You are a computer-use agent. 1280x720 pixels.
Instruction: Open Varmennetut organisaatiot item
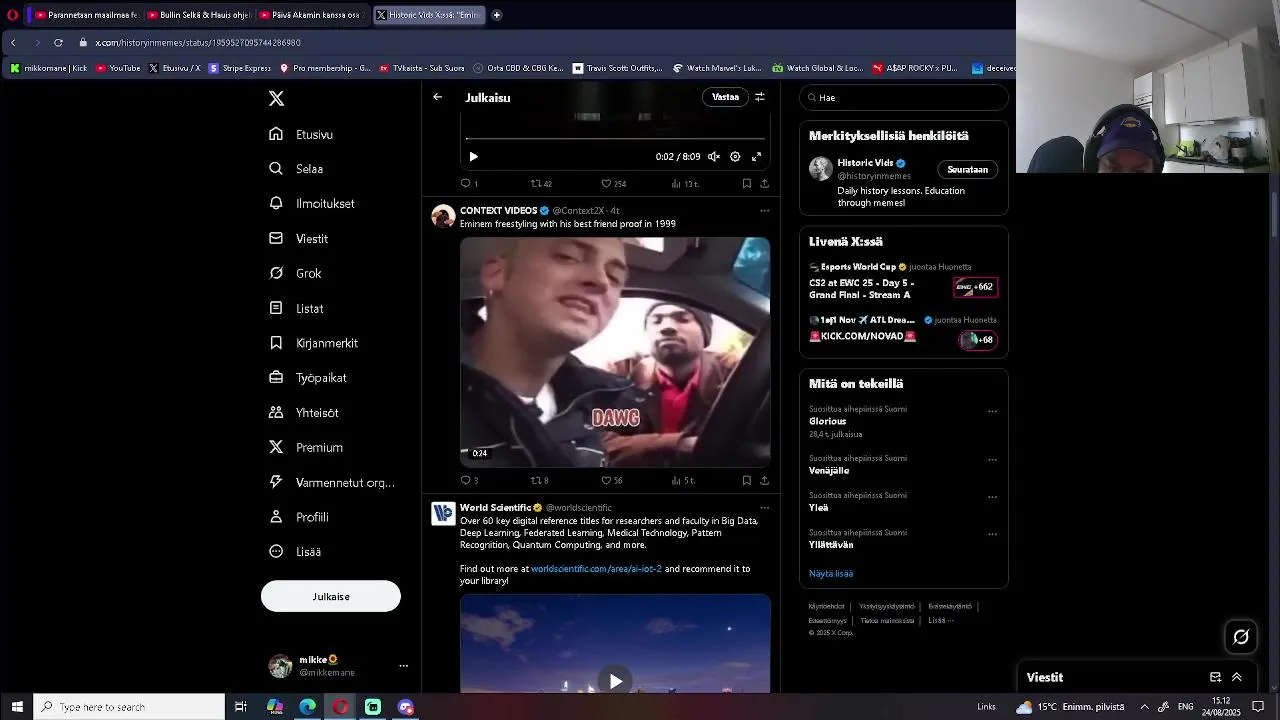pos(332,482)
